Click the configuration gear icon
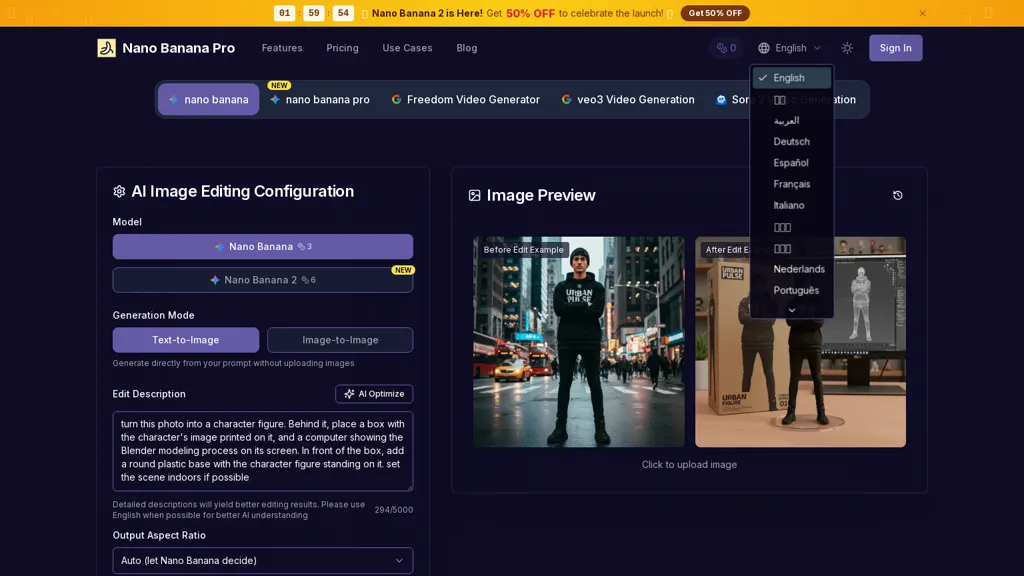1024x576 pixels. tap(119, 191)
